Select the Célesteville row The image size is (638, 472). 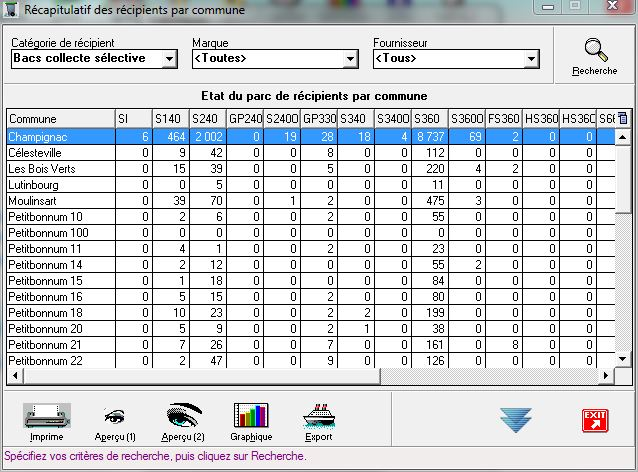(58, 152)
